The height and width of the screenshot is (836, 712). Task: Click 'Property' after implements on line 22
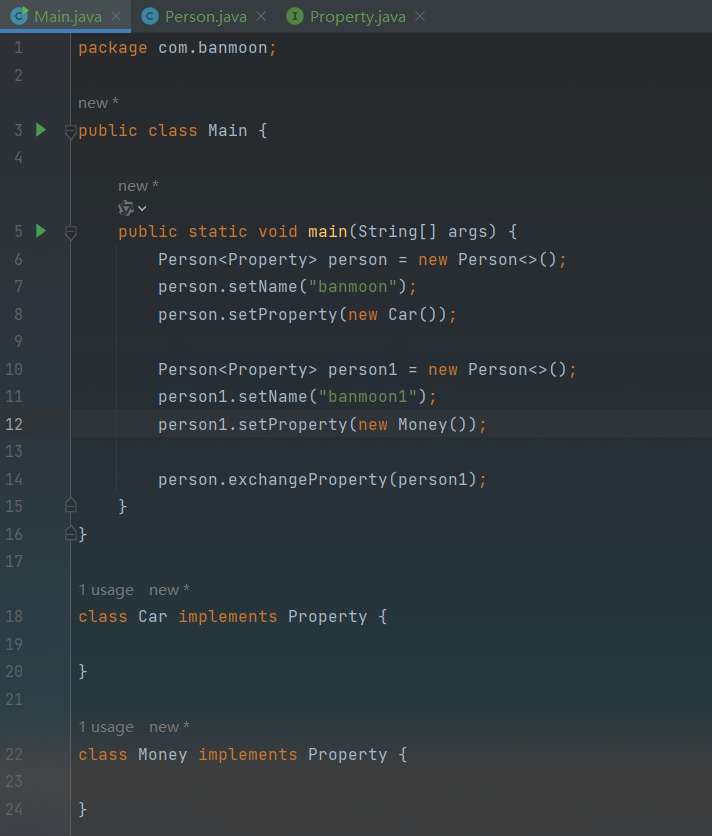(x=348, y=754)
